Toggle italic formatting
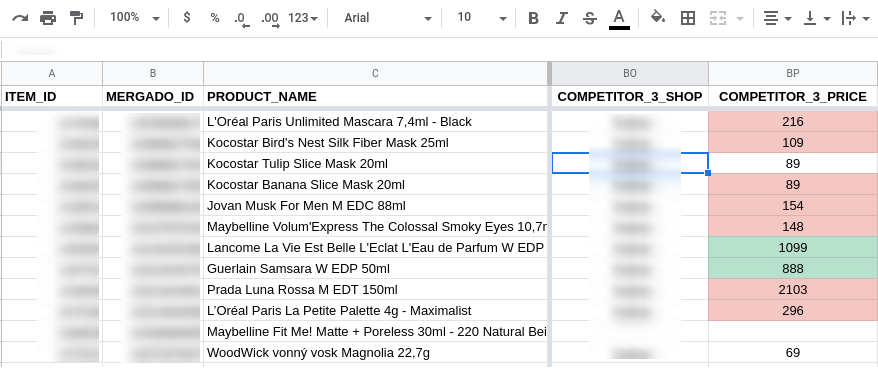Viewport: 878px width, 383px height. pos(561,18)
